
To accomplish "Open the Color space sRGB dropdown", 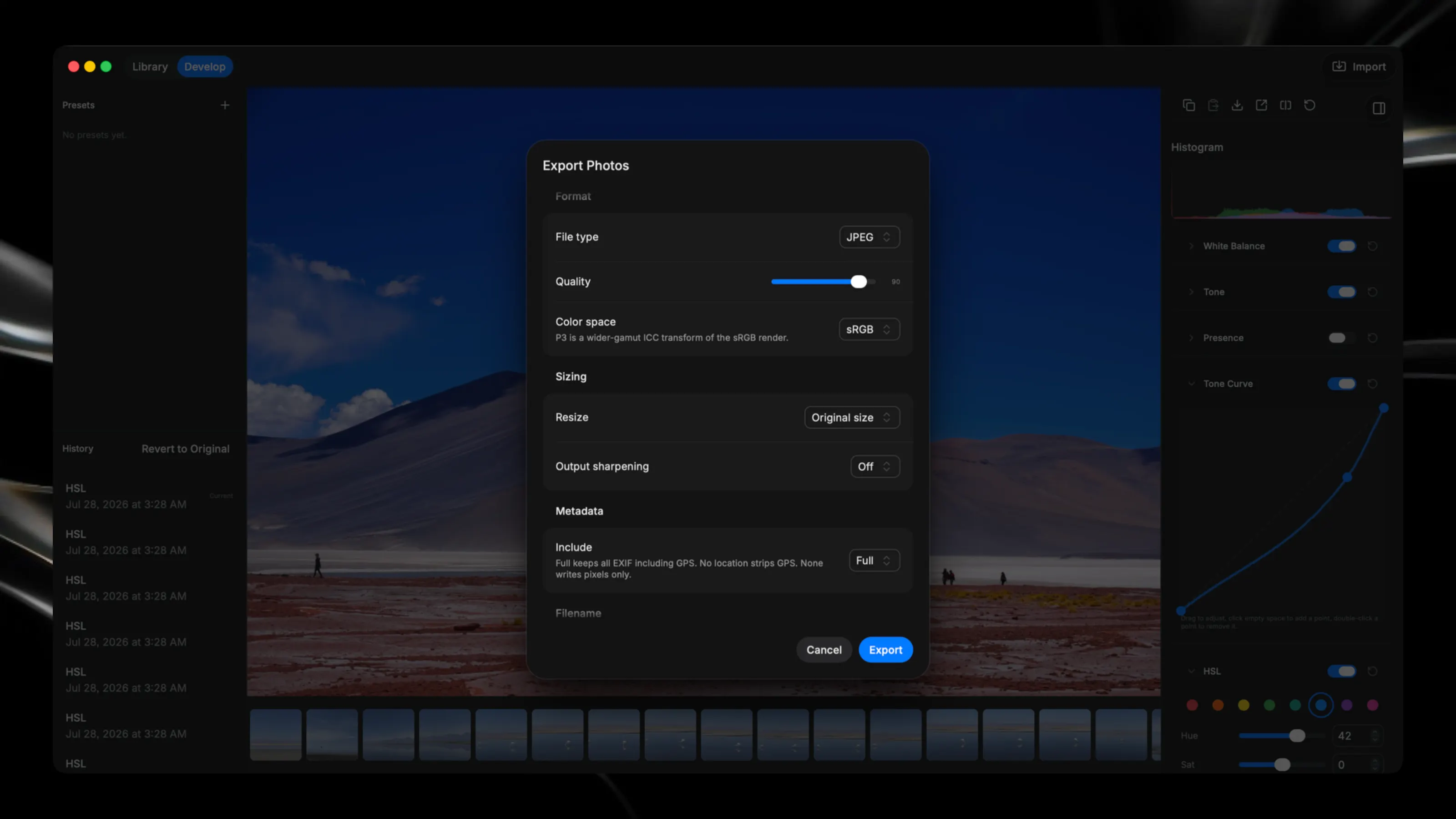I will pos(870,329).
